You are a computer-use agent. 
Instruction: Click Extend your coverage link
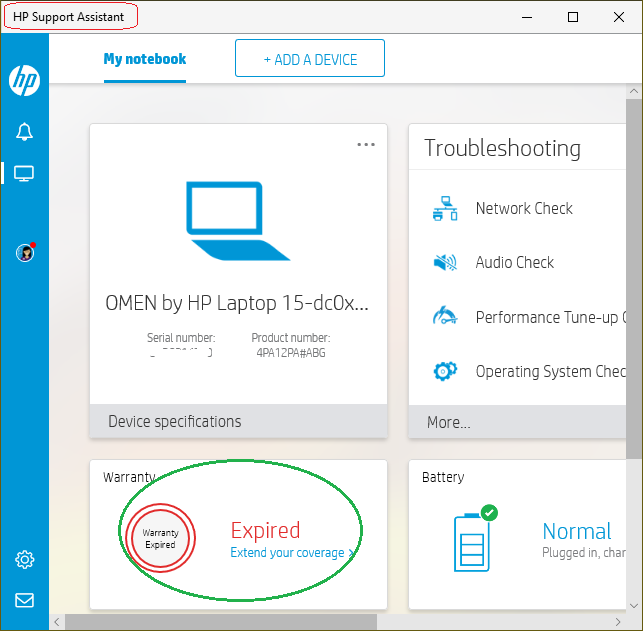(x=292, y=553)
